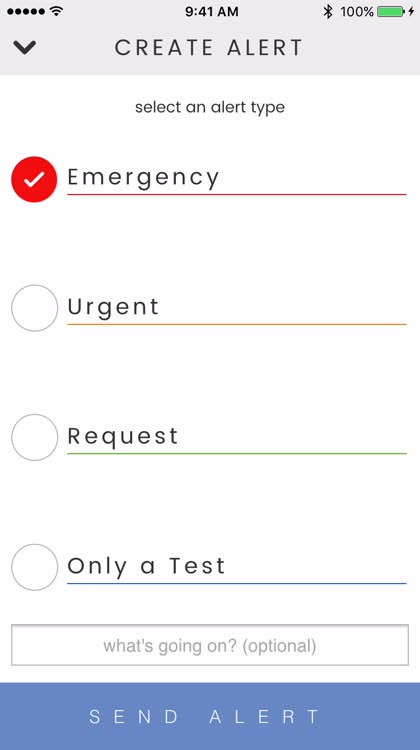Image resolution: width=420 pixels, height=750 pixels.
Task: Tap the down chevron to dismiss screen
Action: pyautogui.click(x=25, y=47)
